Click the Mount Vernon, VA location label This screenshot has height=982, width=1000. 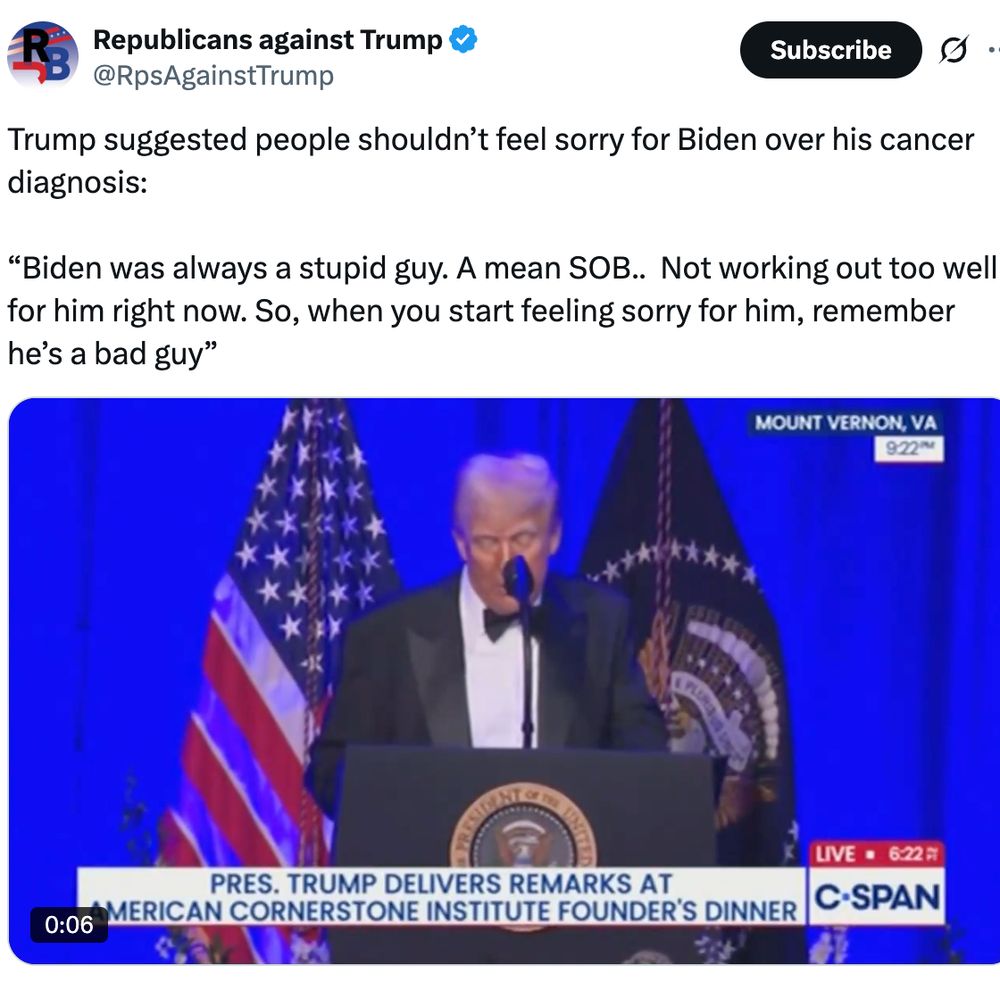pyautogui.click(x=845, y=423)
